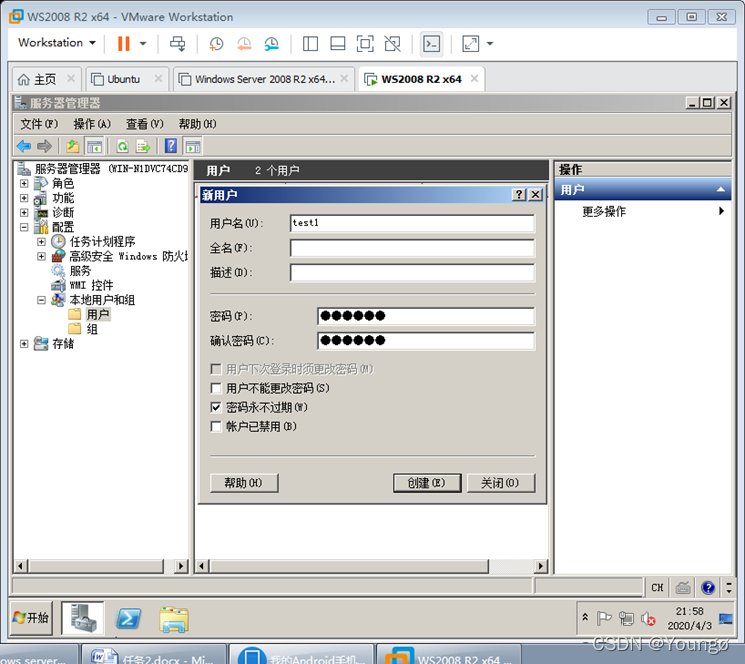Pause the virtual machine
745x664 pixels.
pyautogui.click(x=124, y=44)
